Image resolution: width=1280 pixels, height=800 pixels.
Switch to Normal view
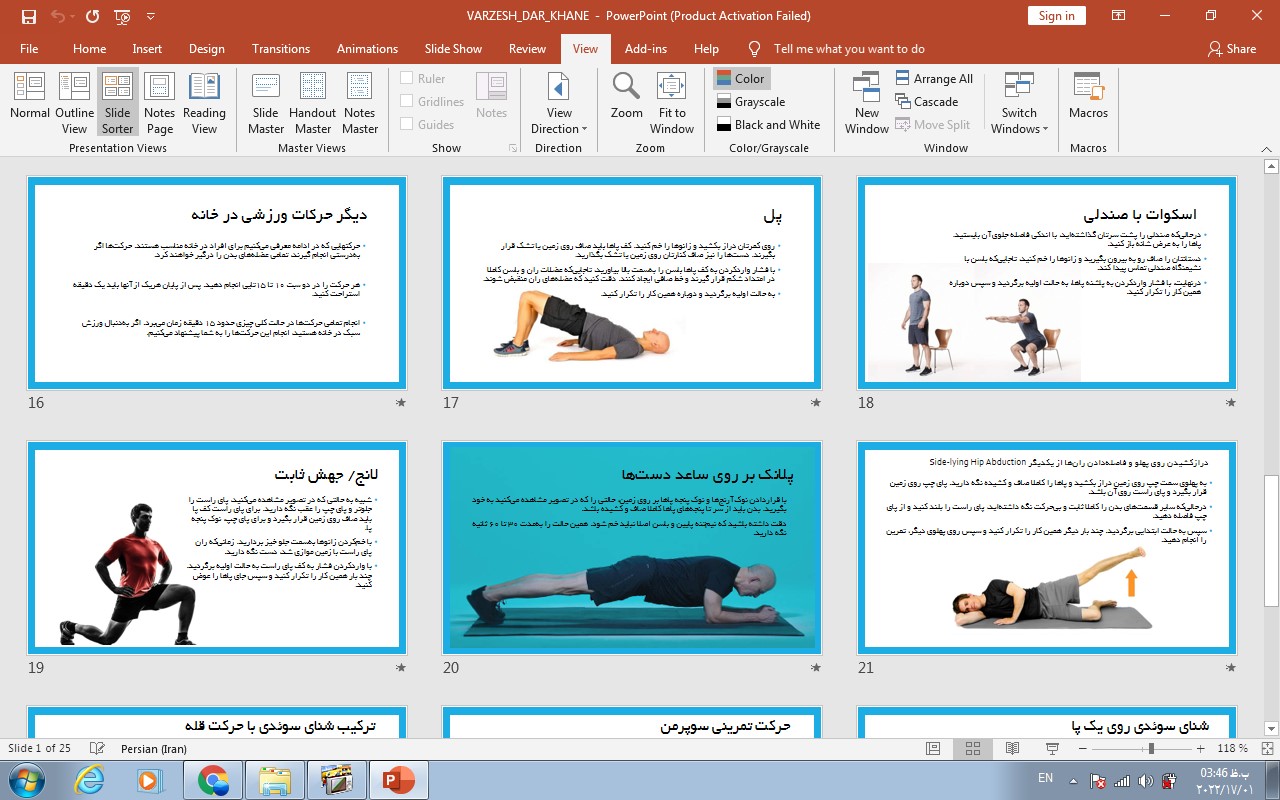tap(30, 100)
